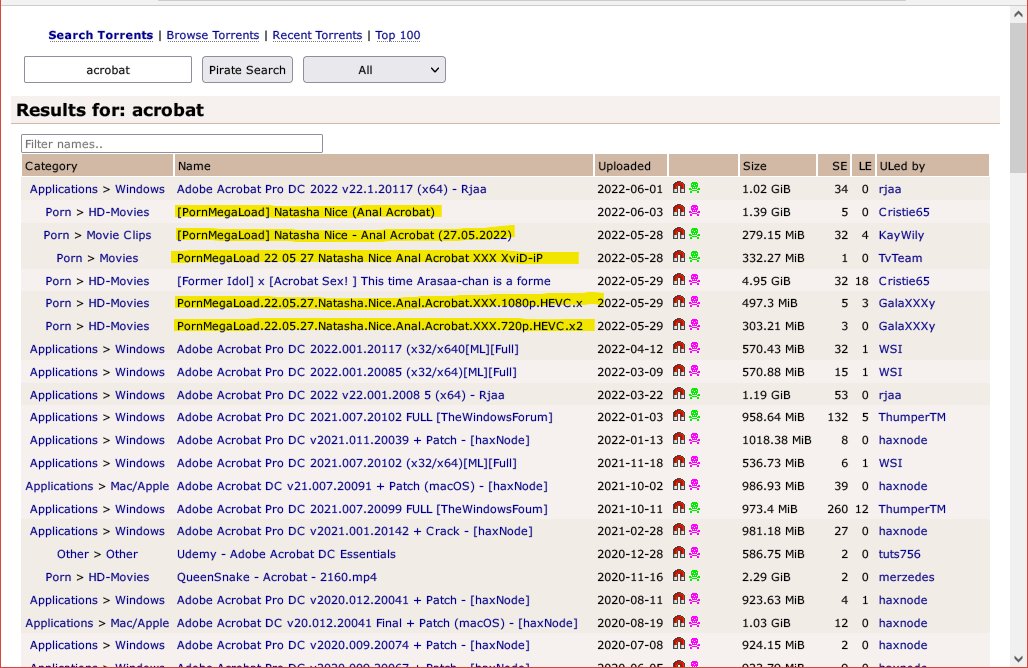Click magnet icon for Acrobat Pro DC 2022 v22.1.20117 Rjaa
1028x668 pixels.
pyautogui.click(x=679, y=188)
